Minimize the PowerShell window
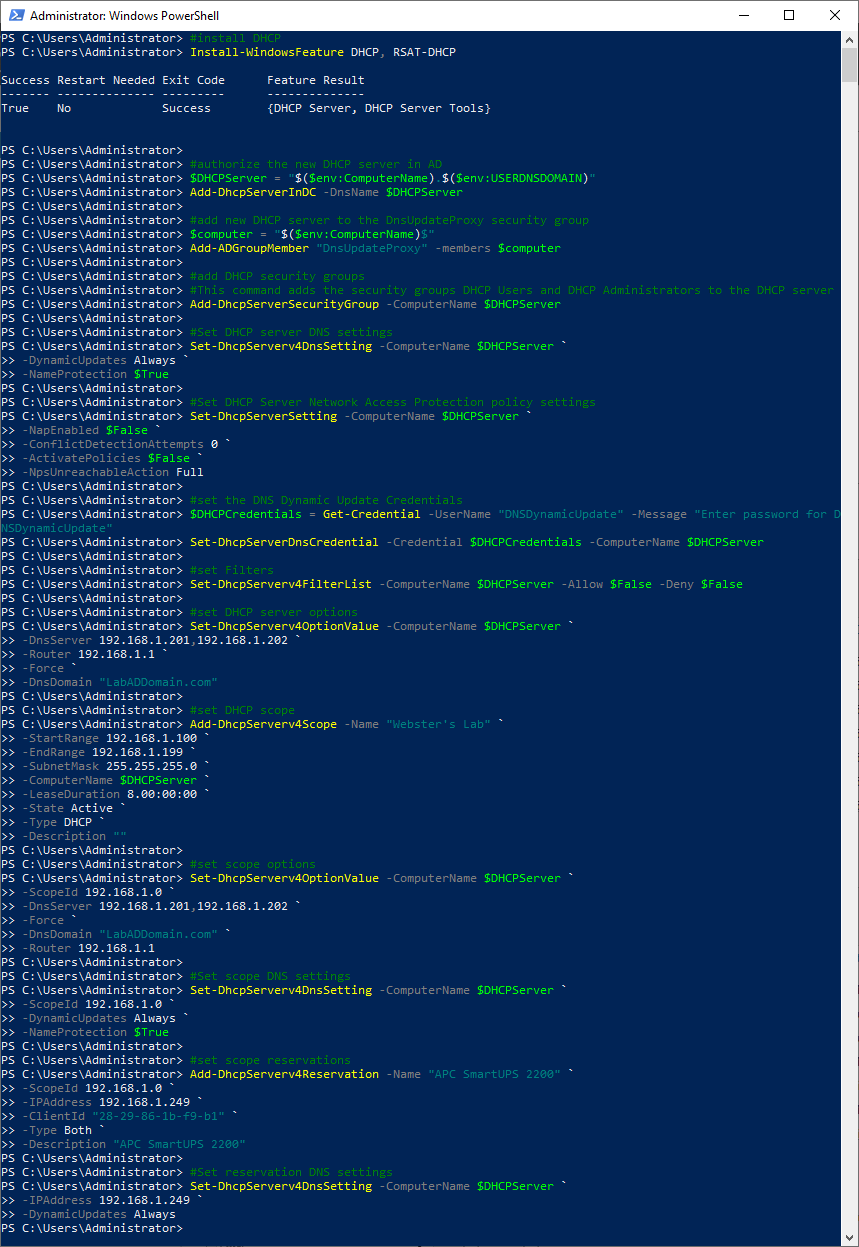Image resolution: width=859 pixels, height=1247 pixels. click(x=744, y=16)
